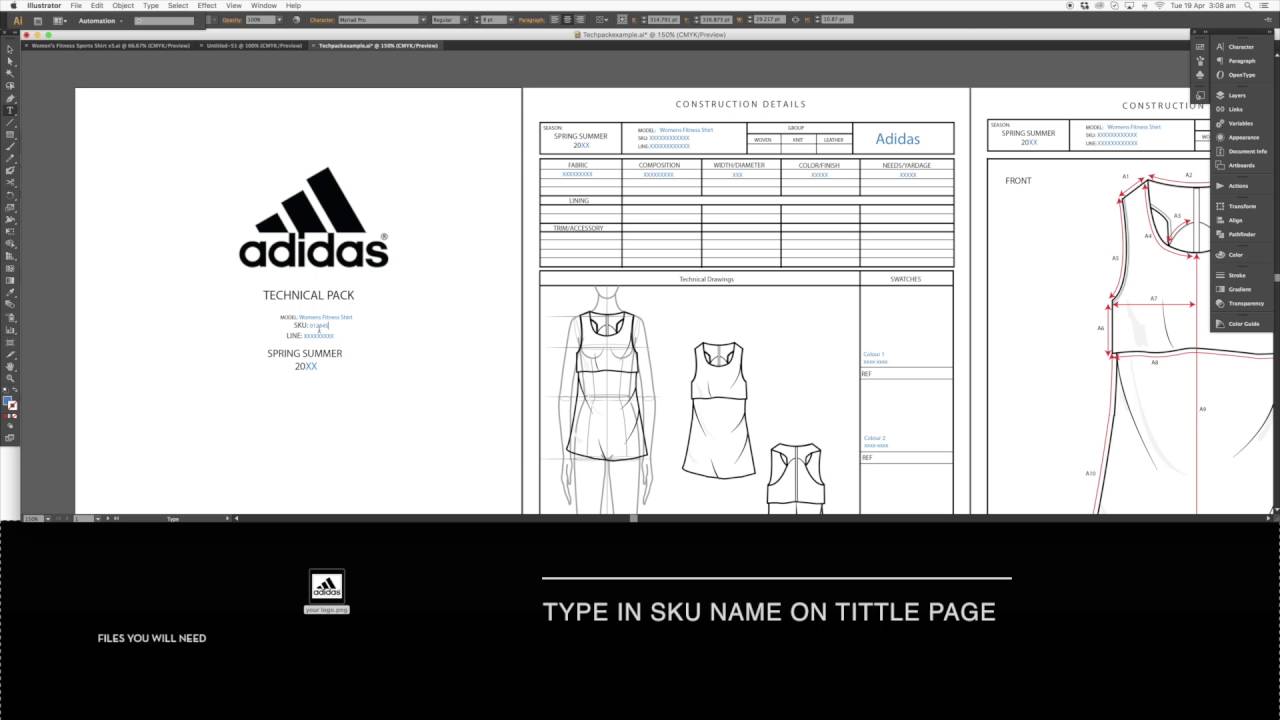
Task: Toggle the constrain width and height proportions link
Action: pos(796,20)
